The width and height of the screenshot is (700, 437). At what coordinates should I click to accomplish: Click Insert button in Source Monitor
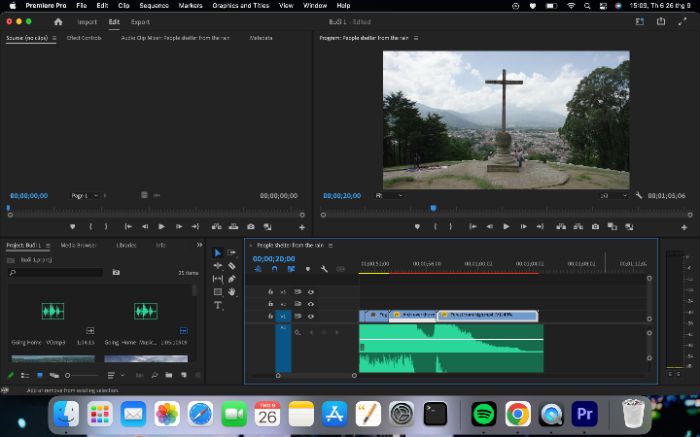[x=217, y=227]
